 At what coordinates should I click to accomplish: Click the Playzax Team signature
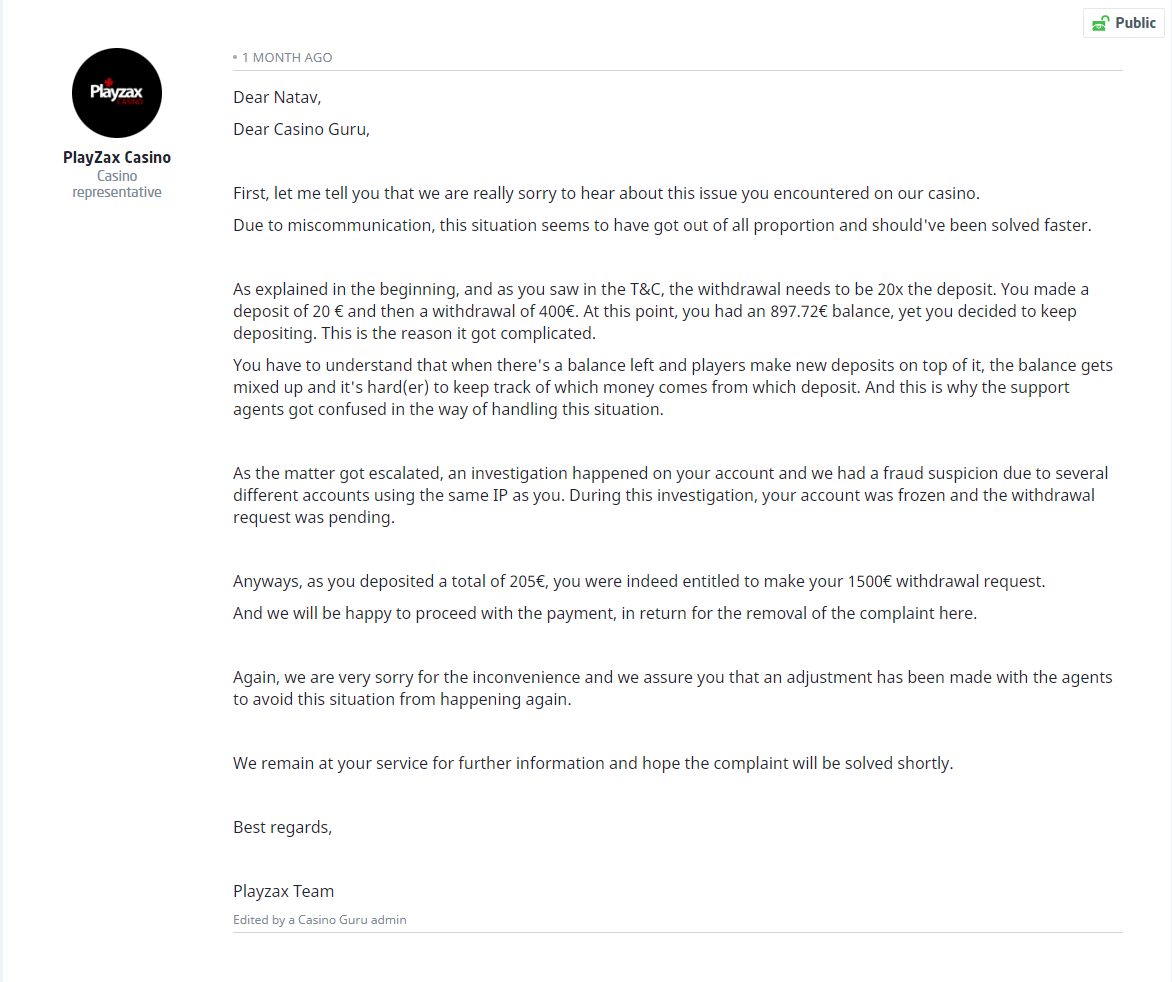[x=283, y=891]
